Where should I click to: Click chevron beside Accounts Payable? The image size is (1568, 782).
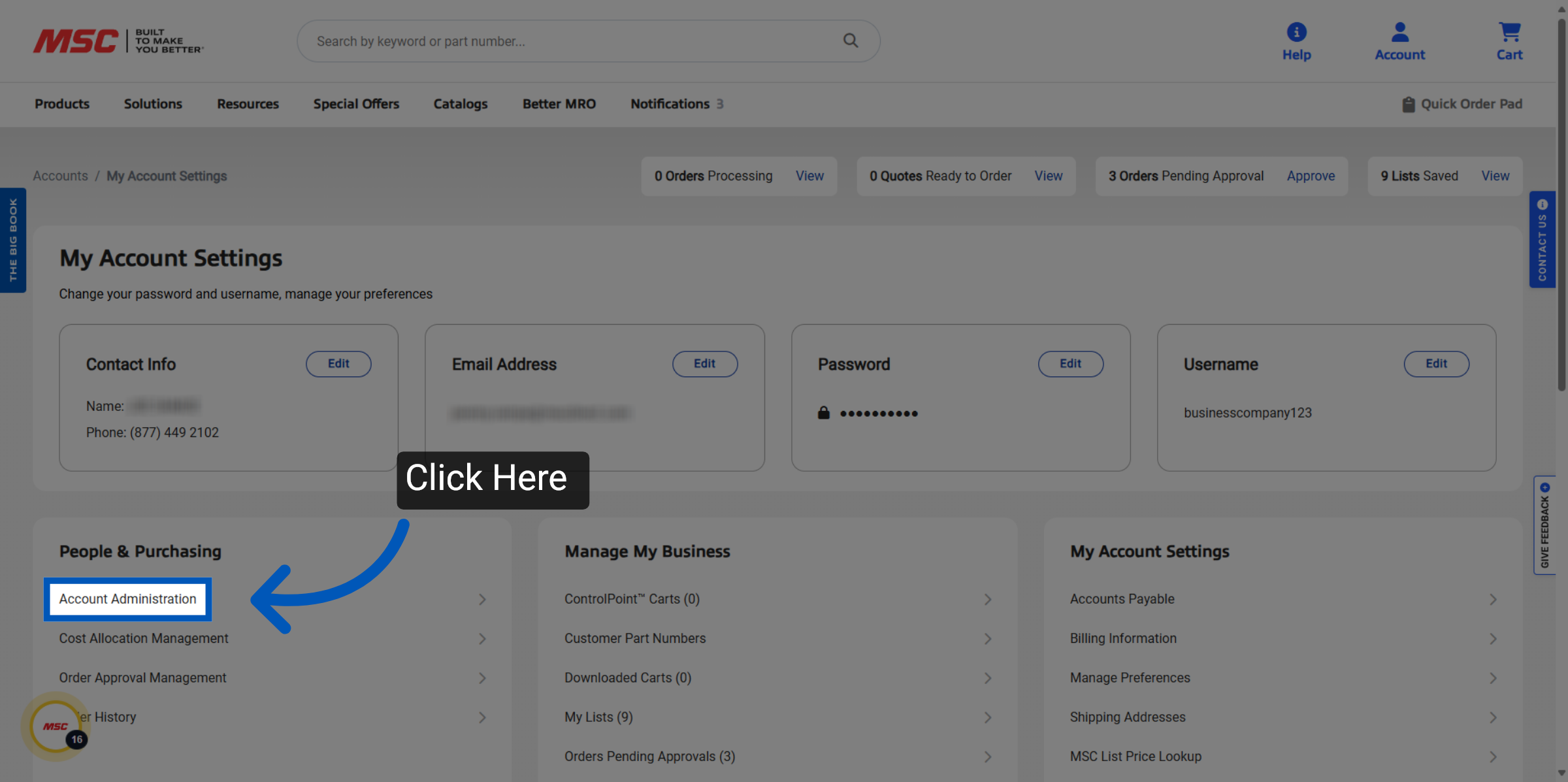1493,599
